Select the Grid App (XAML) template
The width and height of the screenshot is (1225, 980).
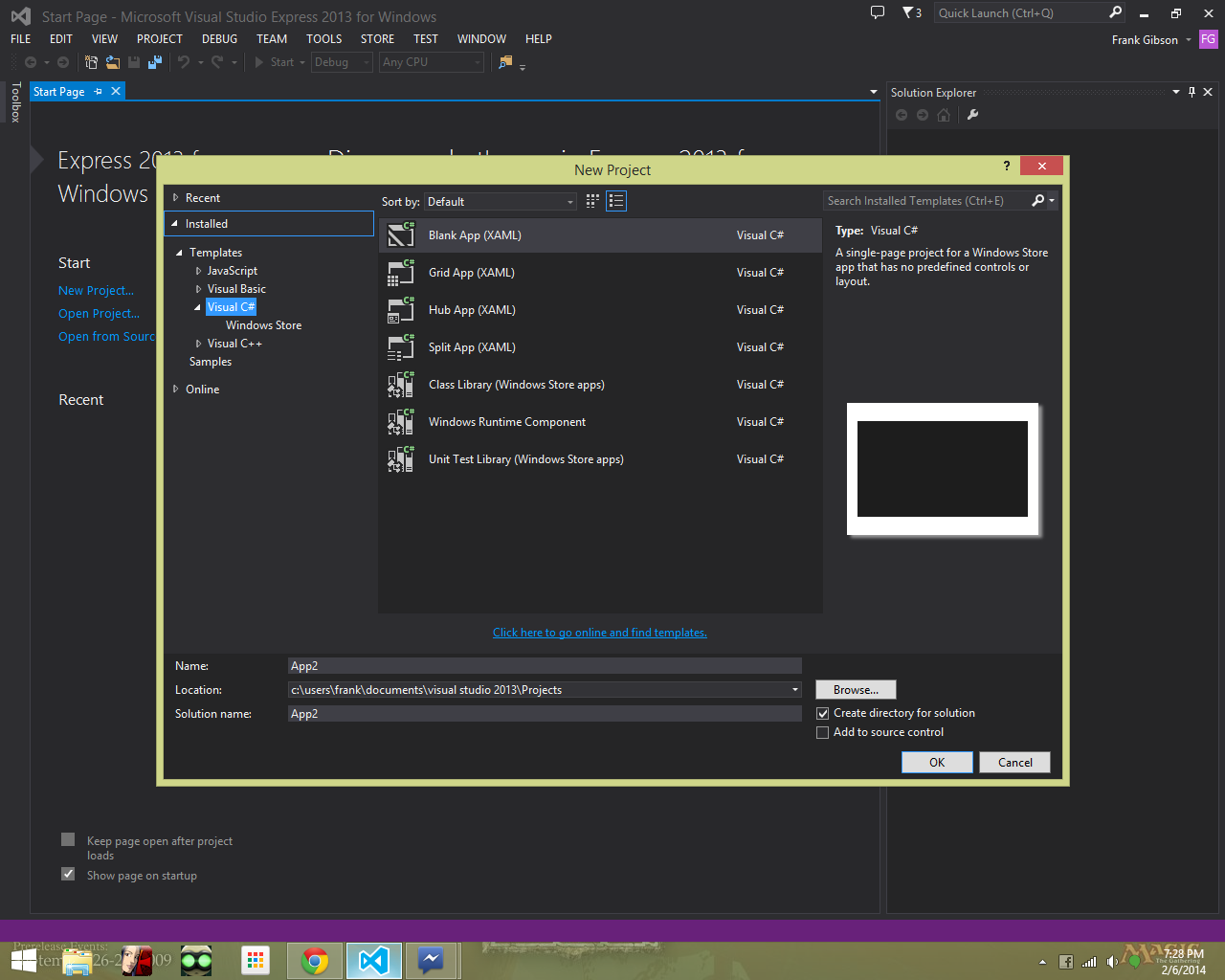coord(600,273)
